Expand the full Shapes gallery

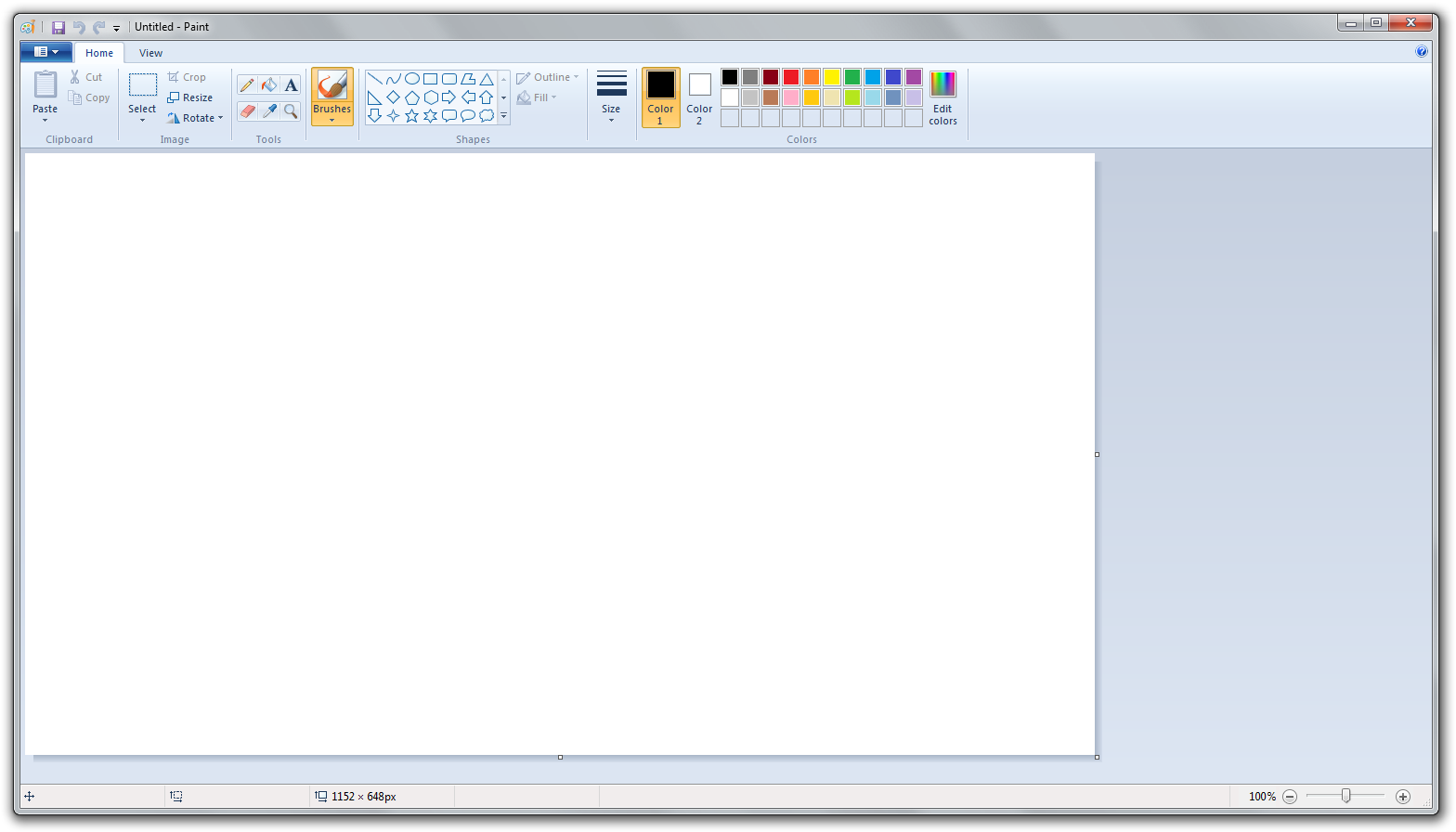[504, 116]
